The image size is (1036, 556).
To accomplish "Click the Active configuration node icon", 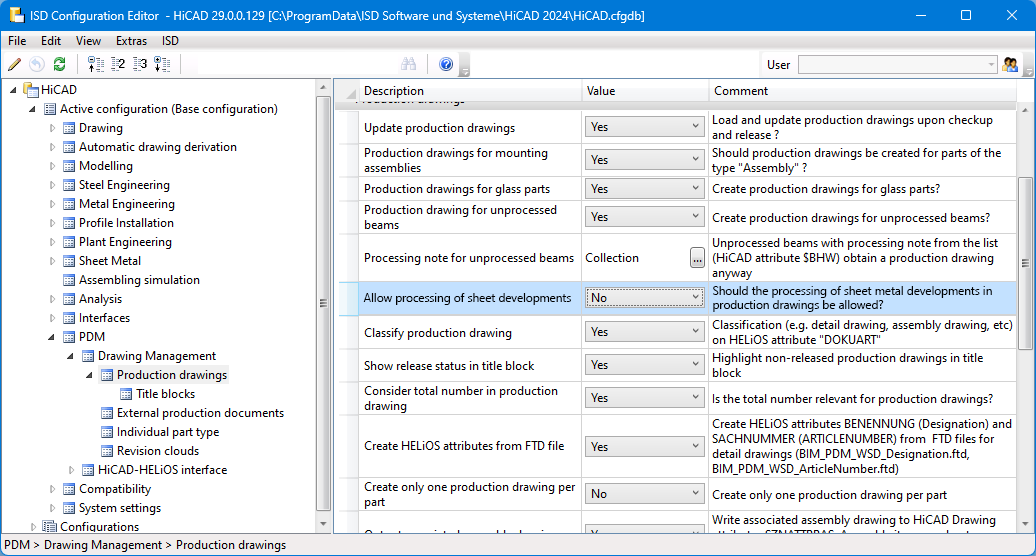I will click(x=50, y=109).
